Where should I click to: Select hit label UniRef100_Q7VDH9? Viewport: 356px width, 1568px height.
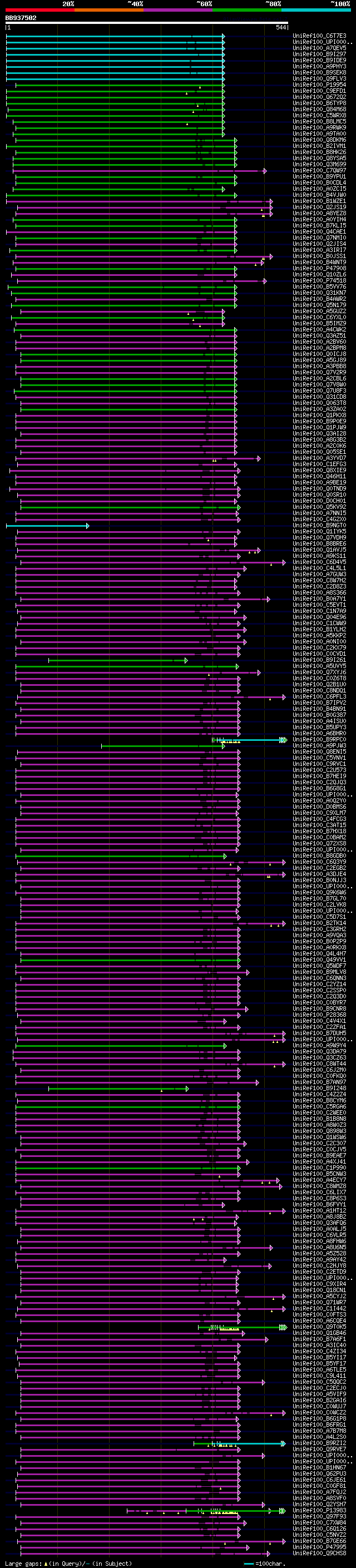tap(319, 537)
